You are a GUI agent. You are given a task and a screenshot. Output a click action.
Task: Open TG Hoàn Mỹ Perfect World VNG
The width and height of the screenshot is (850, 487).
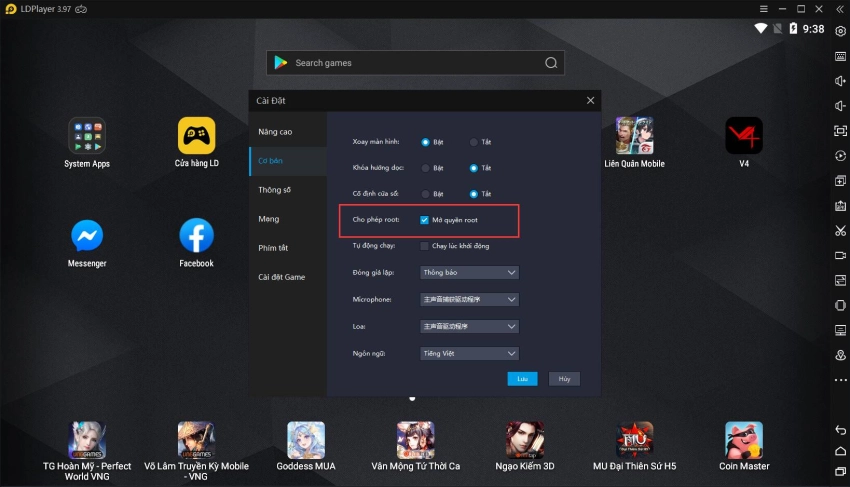[87, 440]
